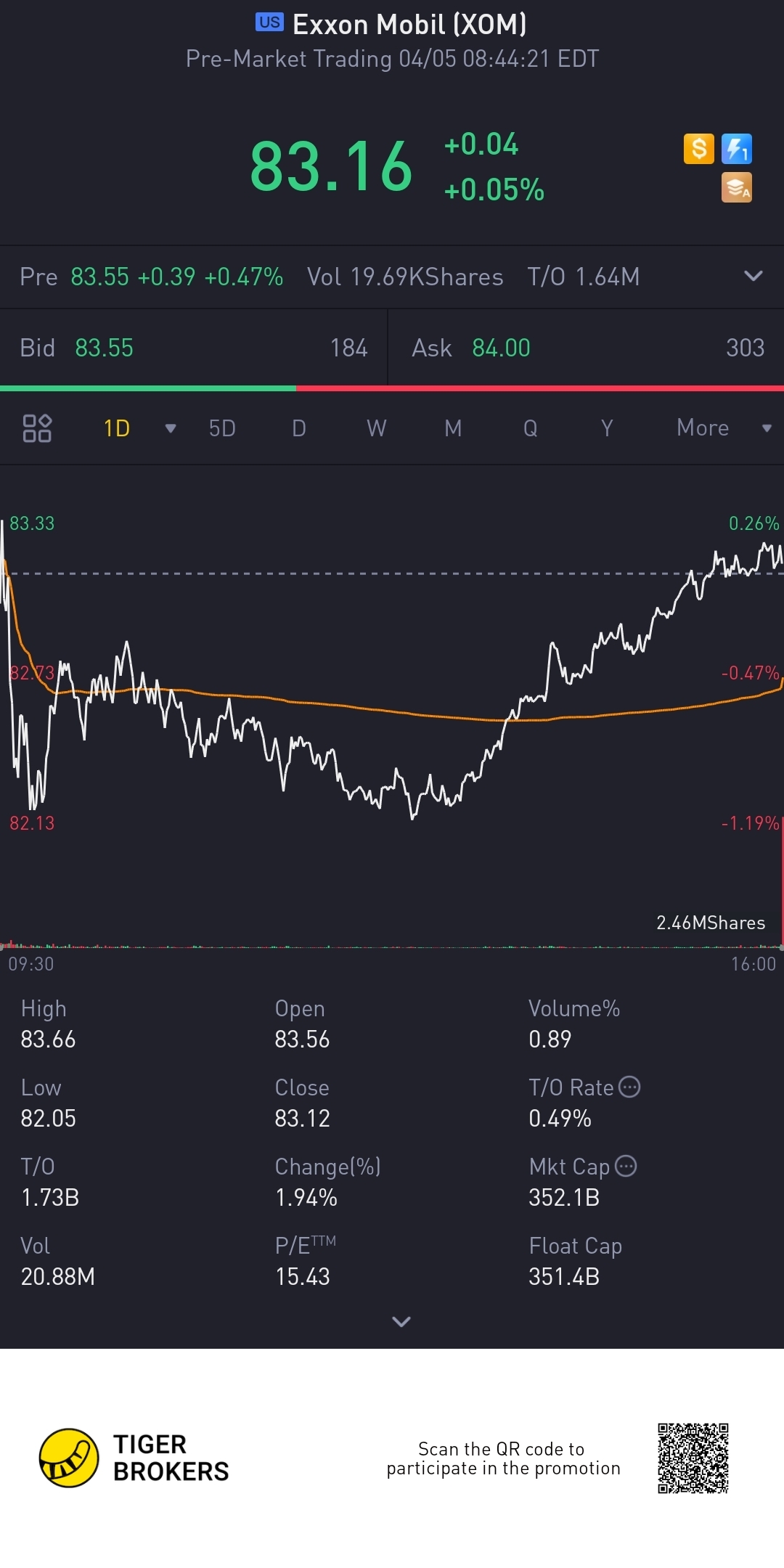Tap the Mkt Cap info icon
Viewport: 784px width, 1568px height.
click(x=626, y=1166)
